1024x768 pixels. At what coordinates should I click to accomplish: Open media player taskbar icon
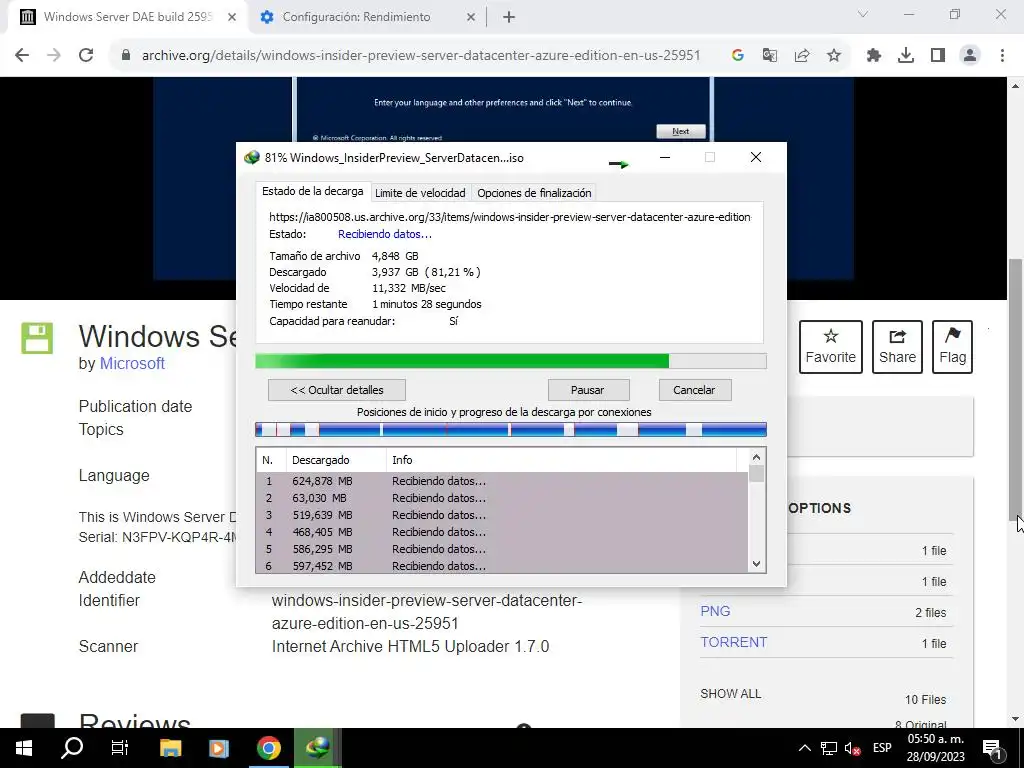pos(219,748)
